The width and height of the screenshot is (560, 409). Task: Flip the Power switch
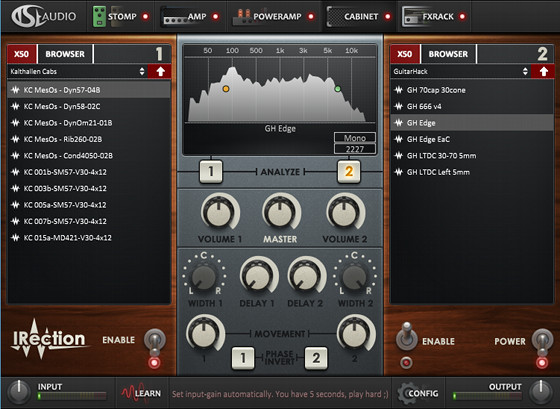(542, 341)
